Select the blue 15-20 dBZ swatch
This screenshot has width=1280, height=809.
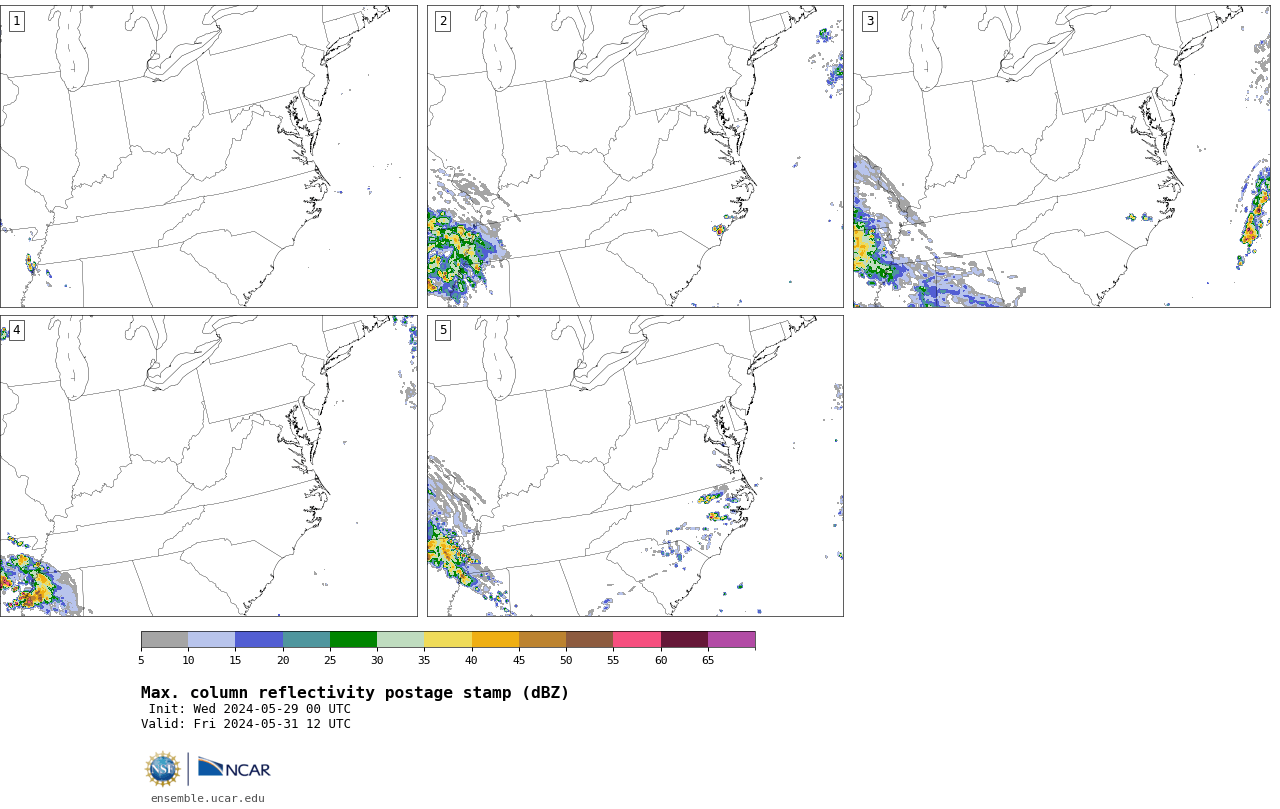(x=259, y=640)
